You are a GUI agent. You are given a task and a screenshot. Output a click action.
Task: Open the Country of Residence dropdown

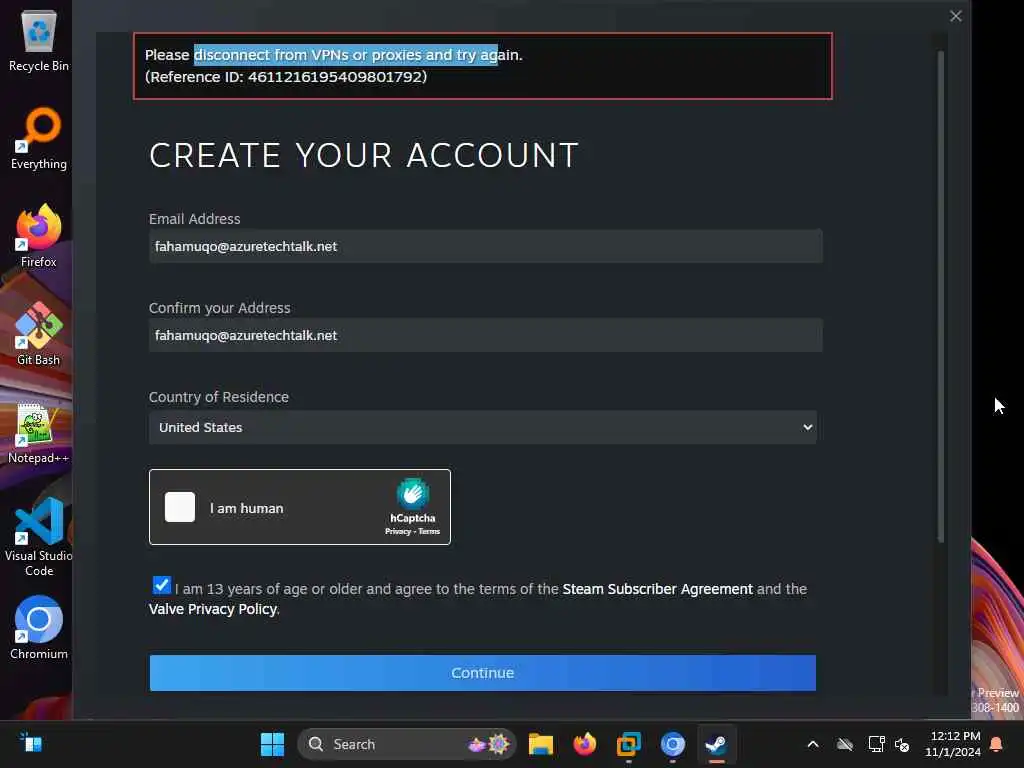pyautogui.click(x=483, y=427)
